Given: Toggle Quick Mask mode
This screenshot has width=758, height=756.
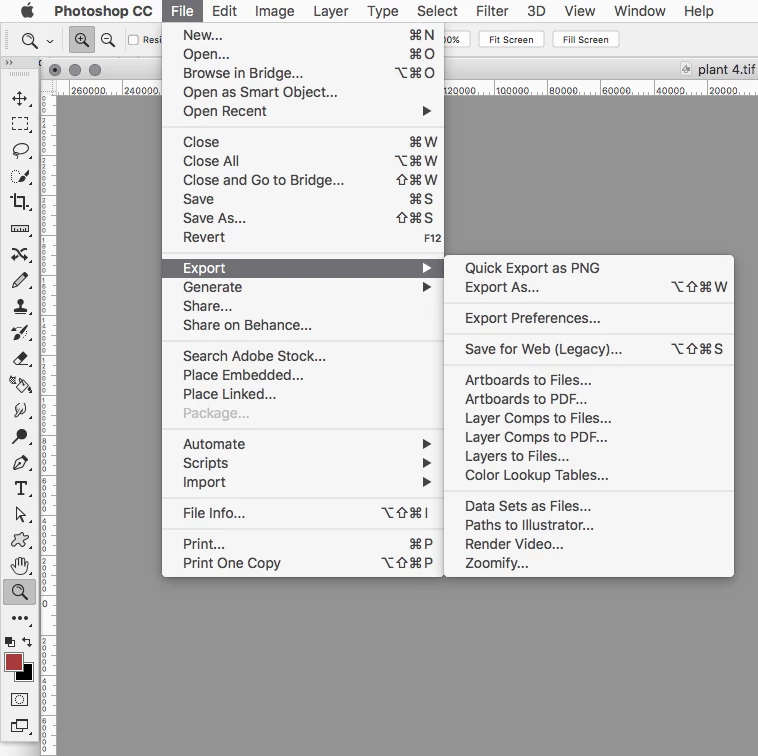Looking at the screenshot, I should click(19, 699).
